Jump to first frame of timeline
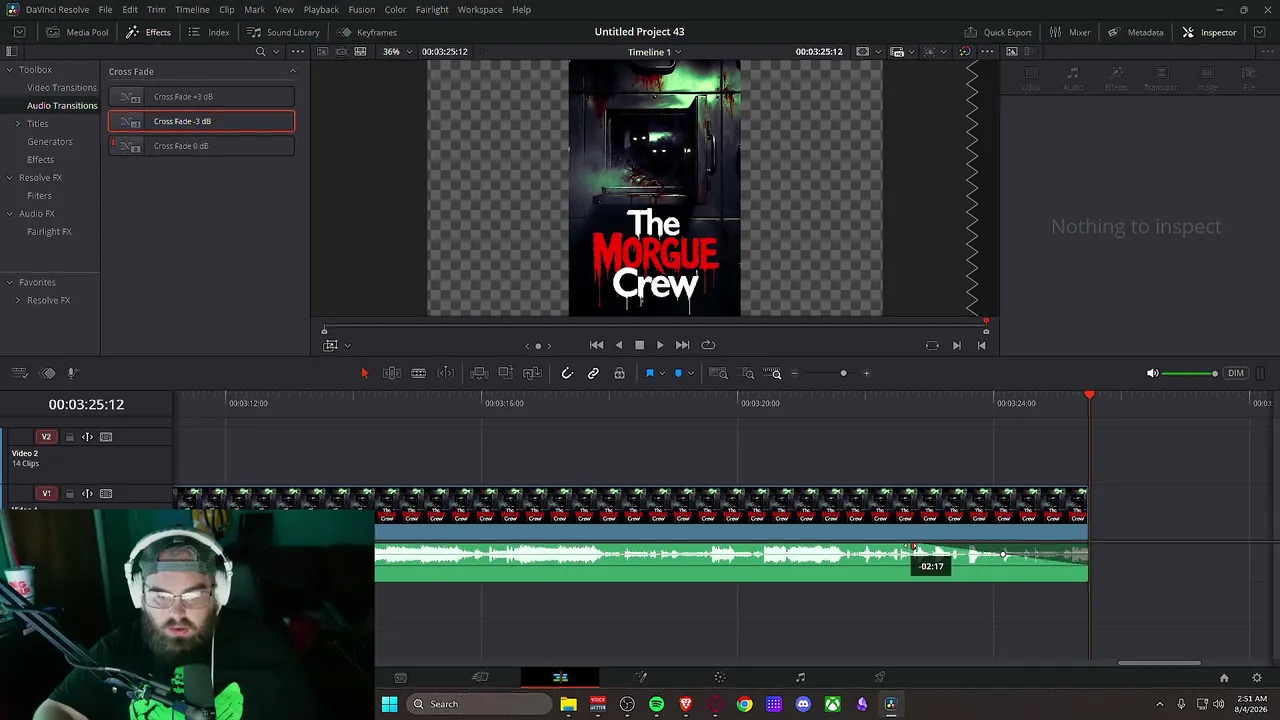The width and height of the screenshot is (1280, 720). tap(596, 345)
